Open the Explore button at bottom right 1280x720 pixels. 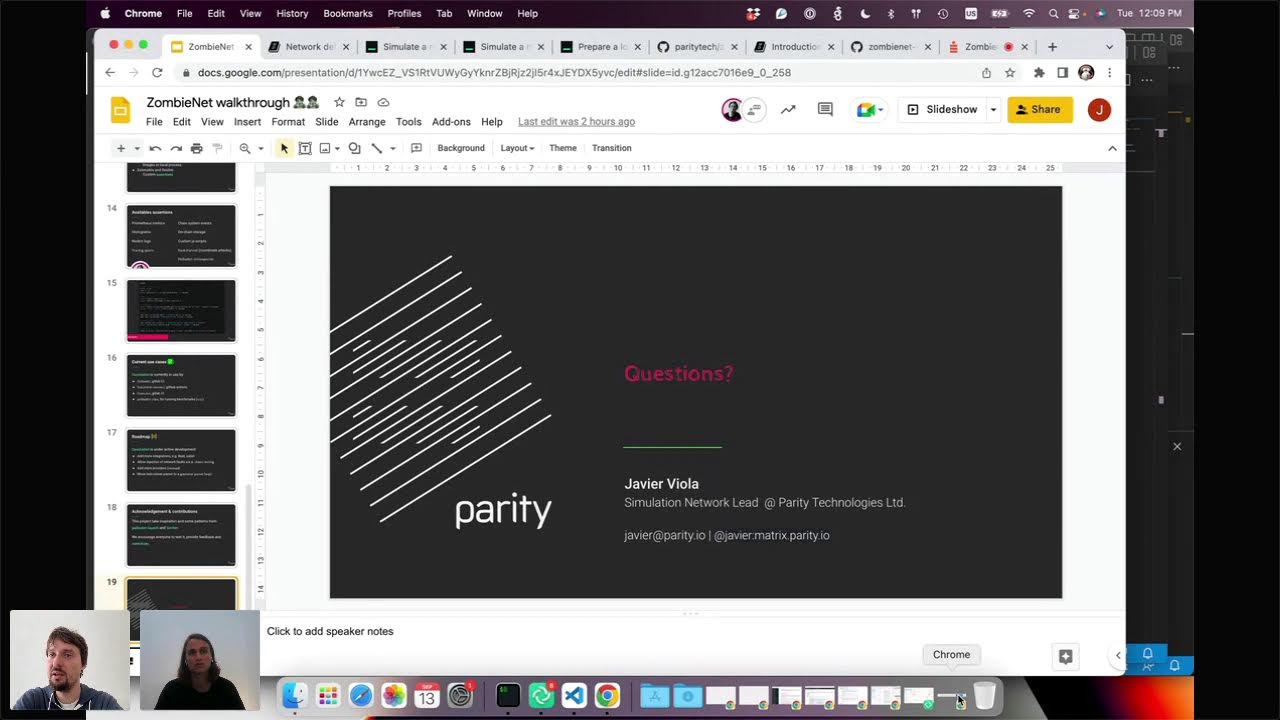[x=1066, y=656]
